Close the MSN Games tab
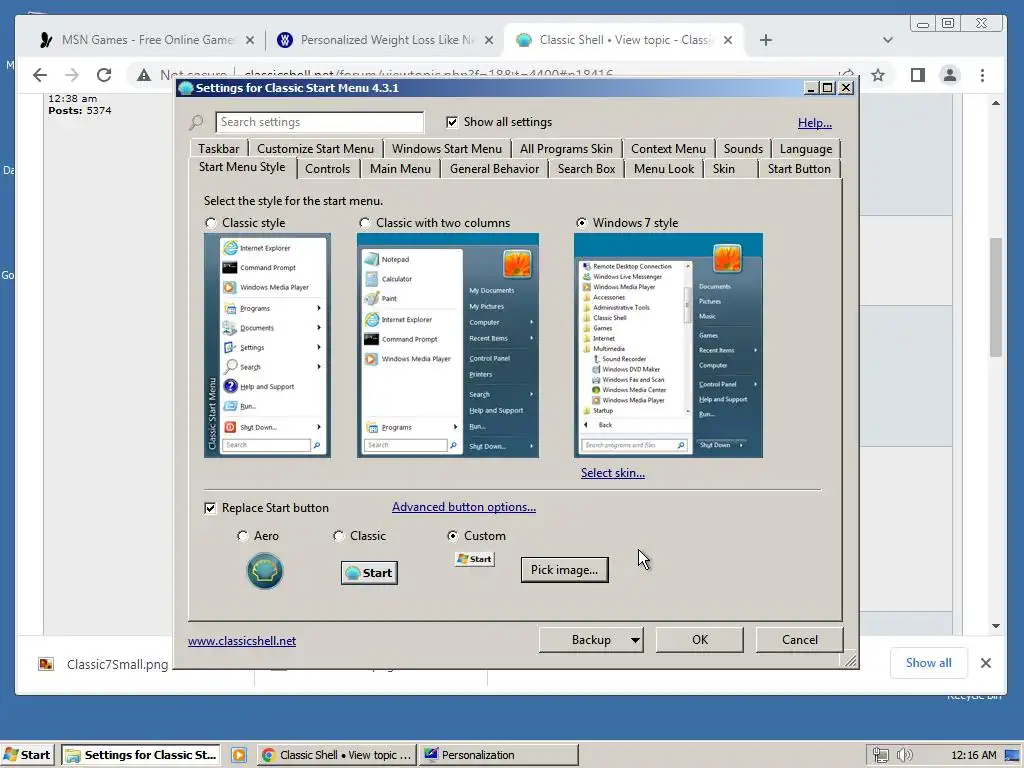 pos(249,40)
